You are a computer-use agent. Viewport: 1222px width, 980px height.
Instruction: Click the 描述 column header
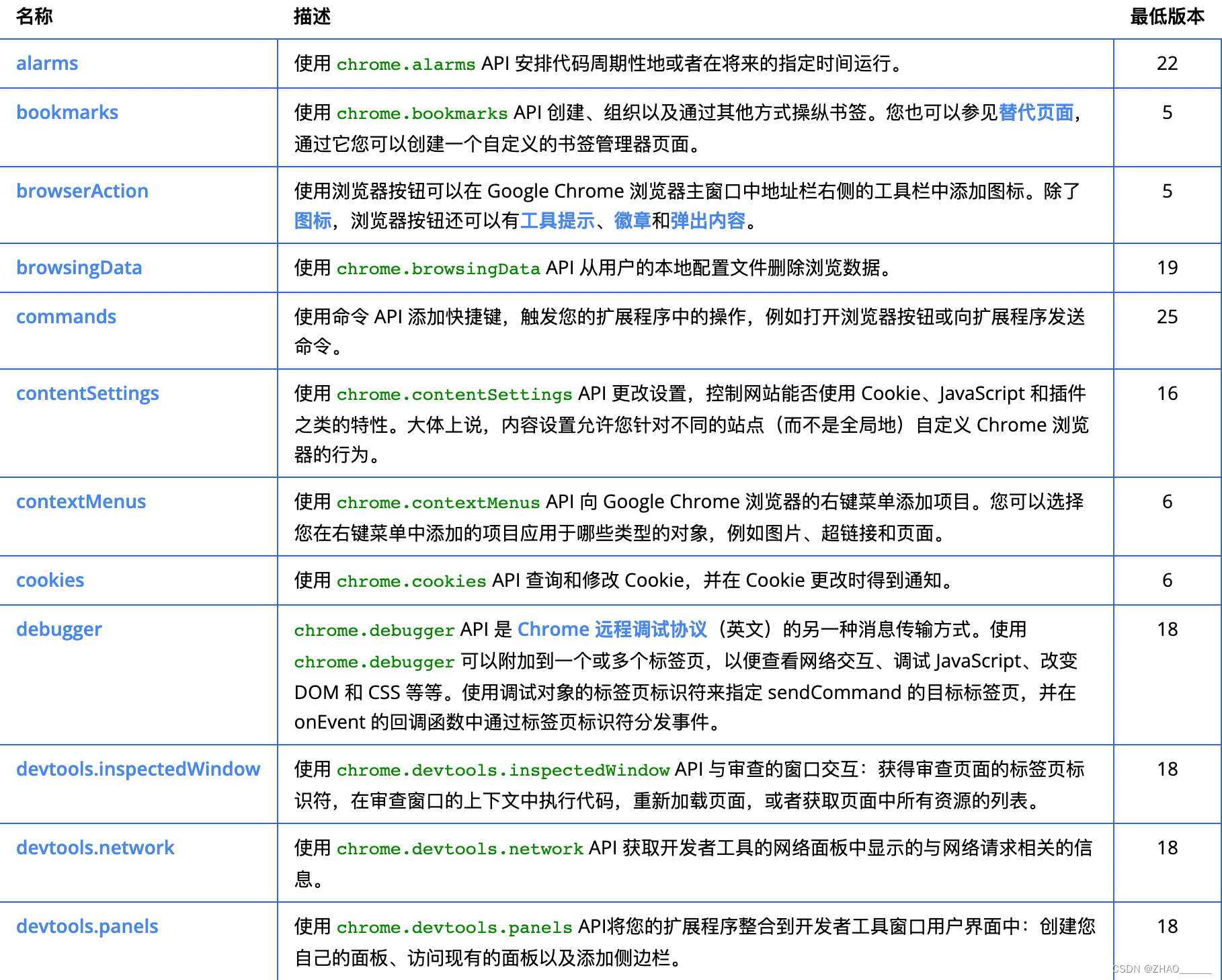[313, 16]
